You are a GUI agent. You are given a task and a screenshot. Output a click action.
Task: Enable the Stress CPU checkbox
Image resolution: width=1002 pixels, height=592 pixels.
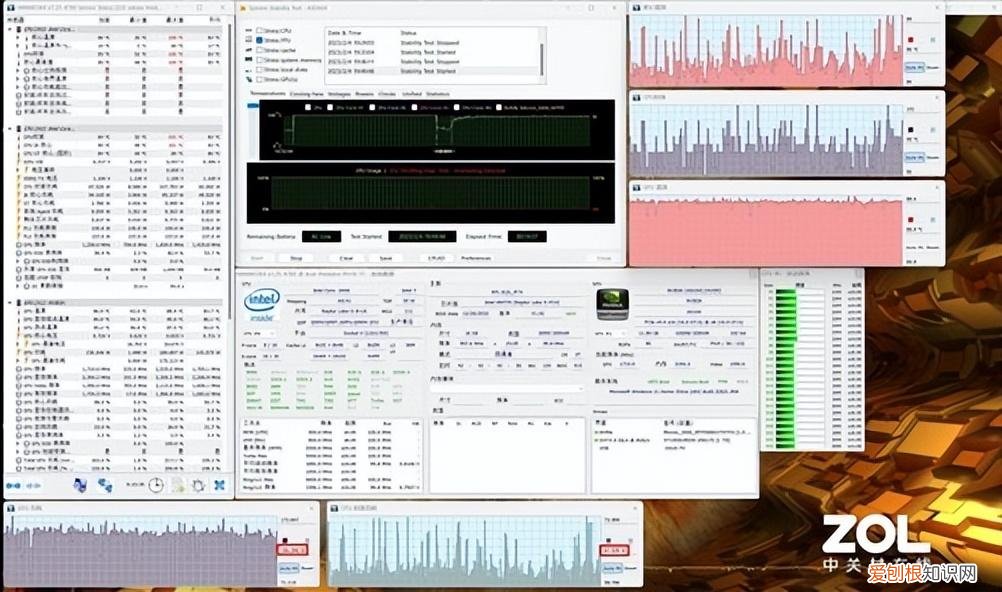click(x=262, y=32)
